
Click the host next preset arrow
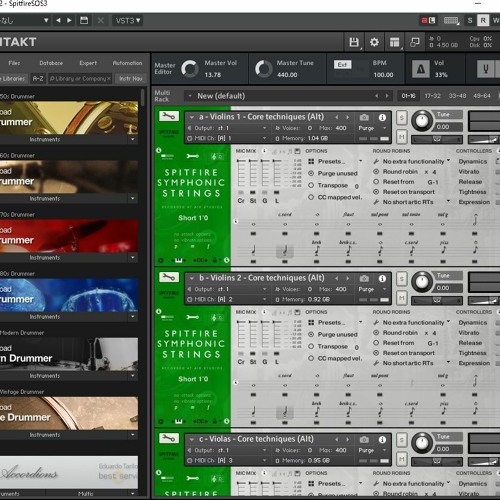coord(69,21)
